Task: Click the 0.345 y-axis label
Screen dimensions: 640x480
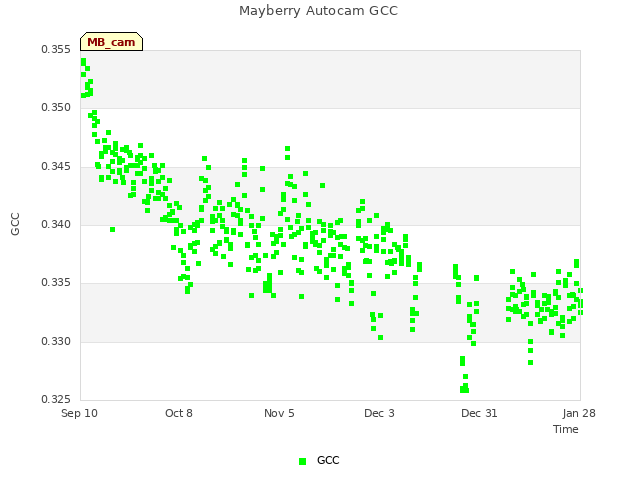Action: (56, 167)
